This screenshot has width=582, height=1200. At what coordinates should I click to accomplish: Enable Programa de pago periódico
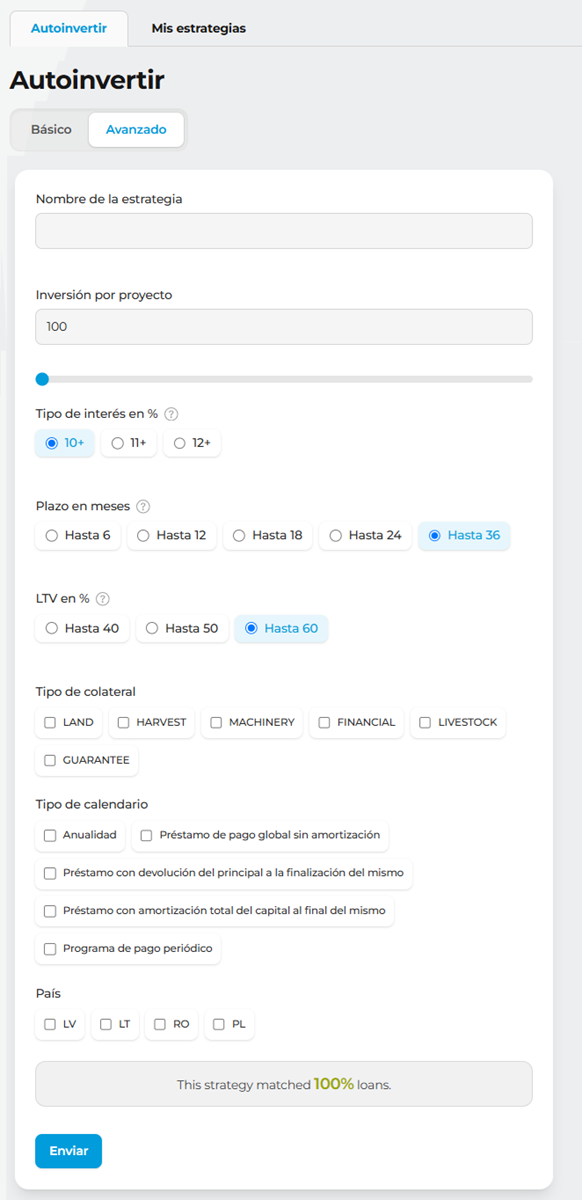point(50,948)
